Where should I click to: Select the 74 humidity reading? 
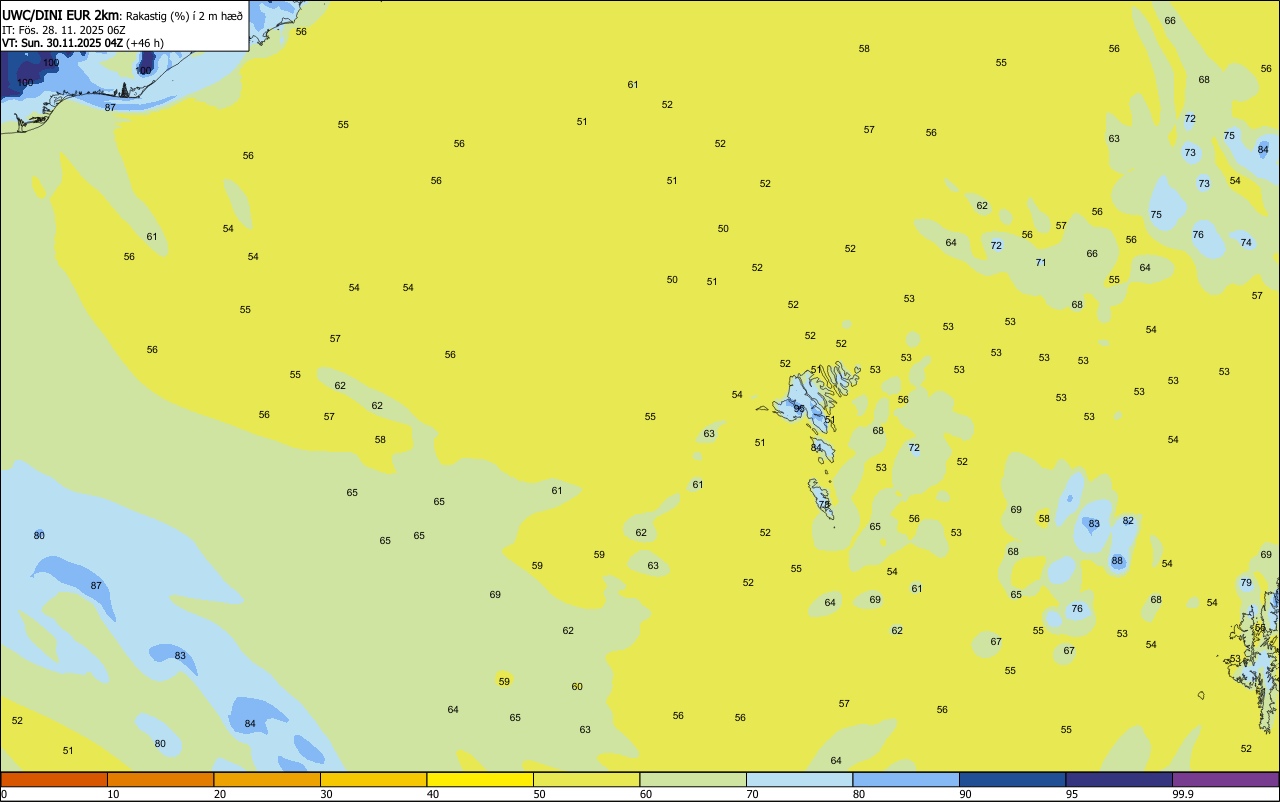point(1246,243)
